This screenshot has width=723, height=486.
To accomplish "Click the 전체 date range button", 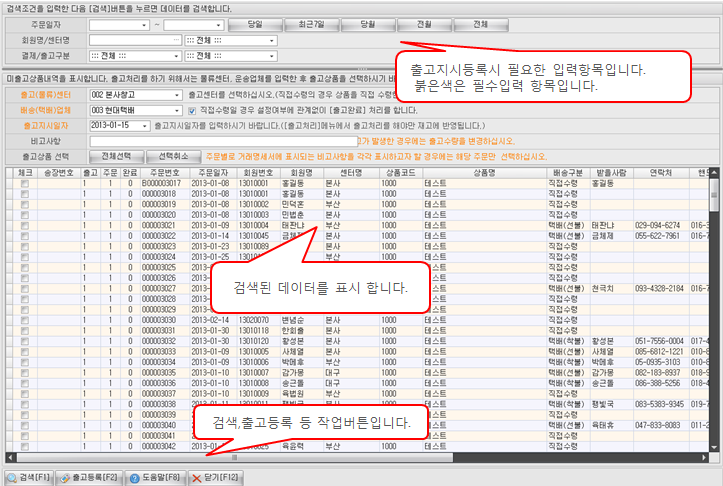I will [x=481, y=25].
